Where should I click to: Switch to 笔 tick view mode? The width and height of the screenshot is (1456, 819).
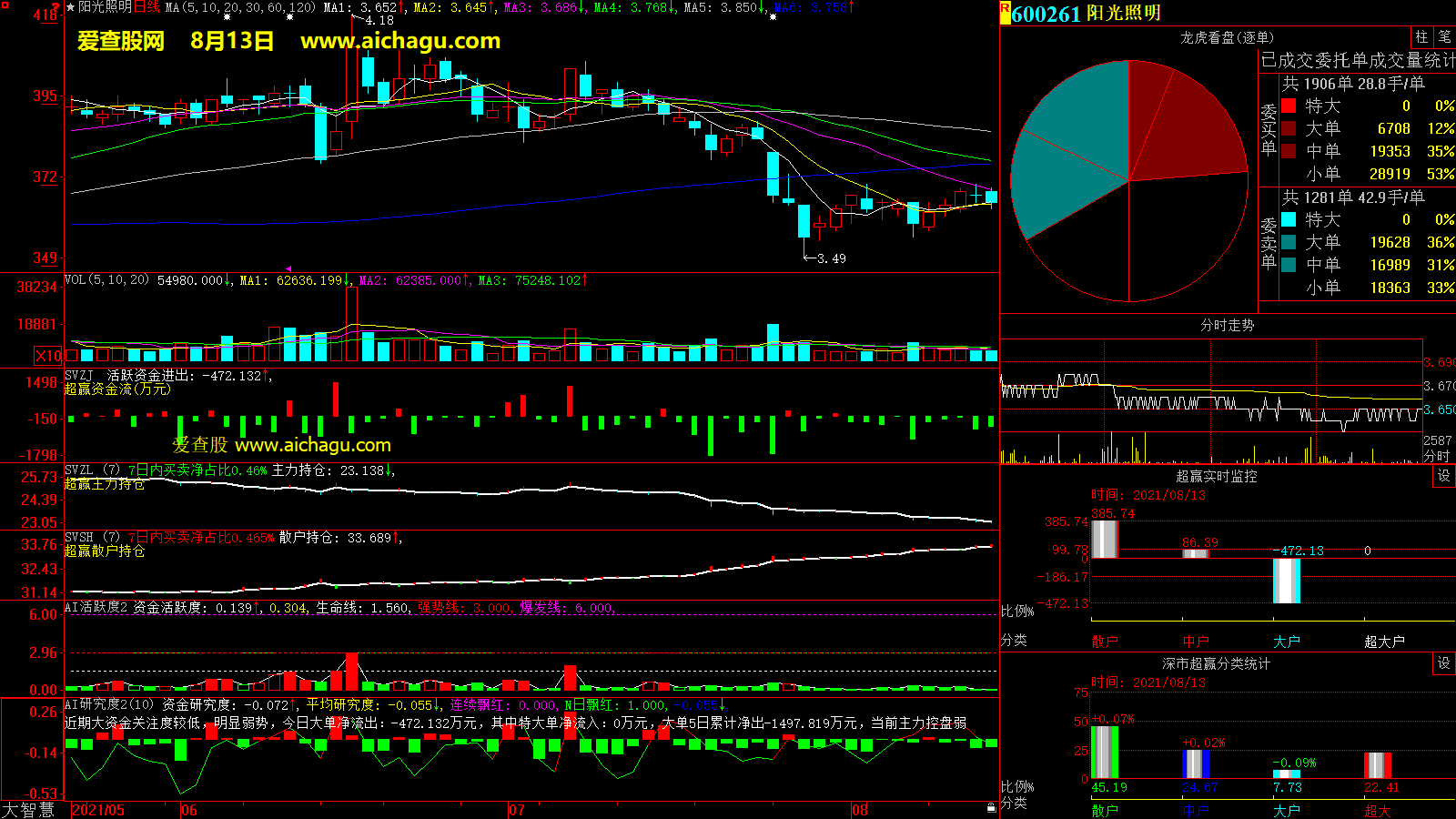[1444, 37]
